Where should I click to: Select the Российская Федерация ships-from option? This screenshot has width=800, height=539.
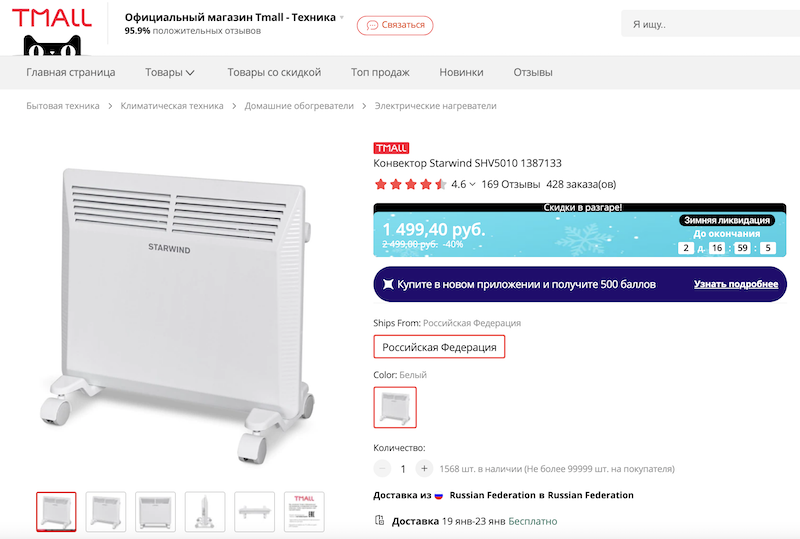click(x=439, y=347)
